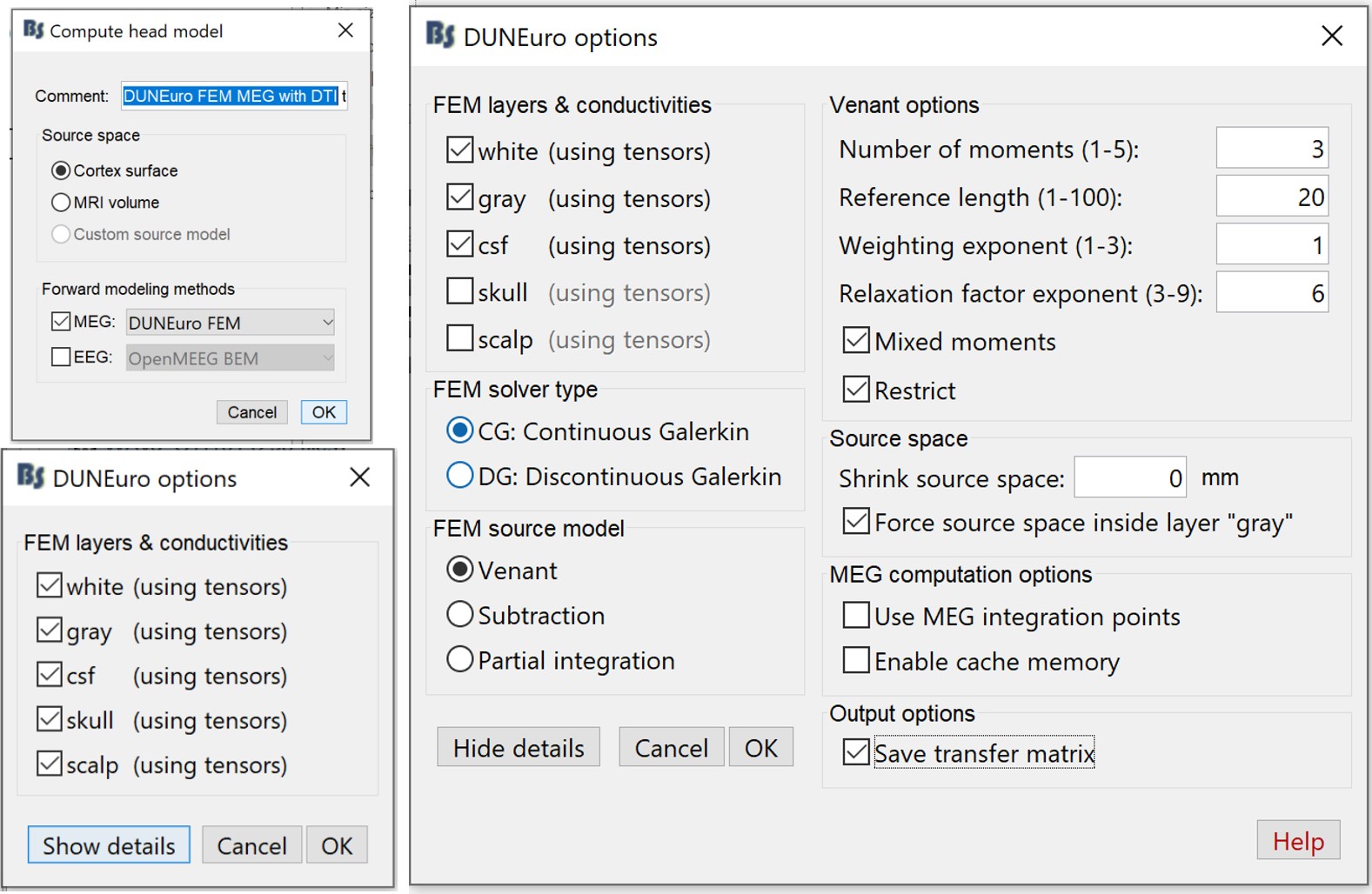Click Cancel next to the Hide details button
This screenshot has width=1372, height=894.
[672, 747]
